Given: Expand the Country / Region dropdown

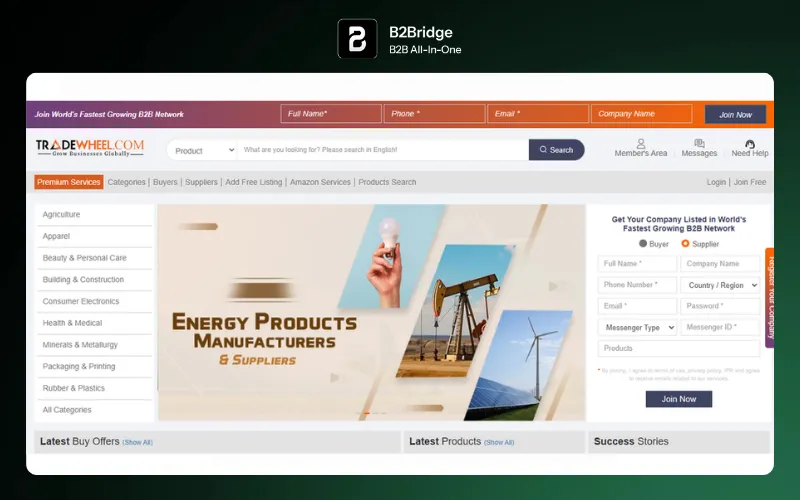Looking at the screenshot, I should [720, 285].
